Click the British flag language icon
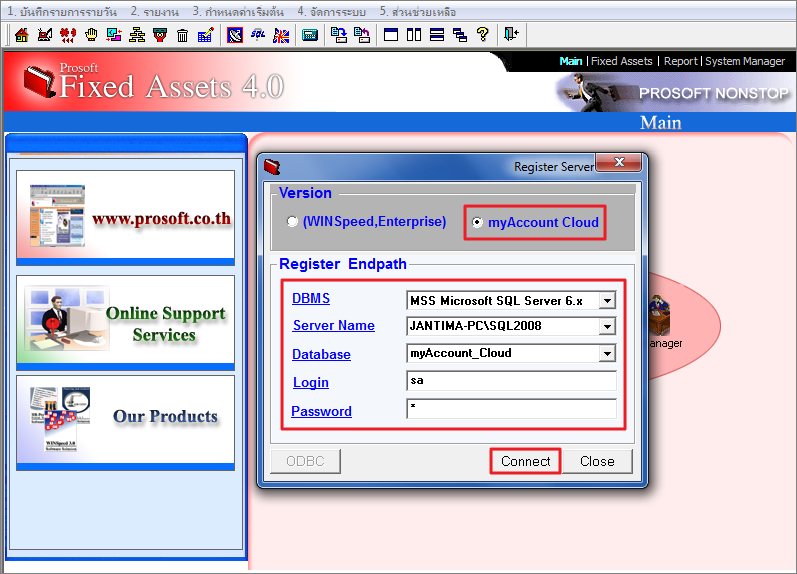The height and width of the screenshot is (574, 797). pos(281,35)
